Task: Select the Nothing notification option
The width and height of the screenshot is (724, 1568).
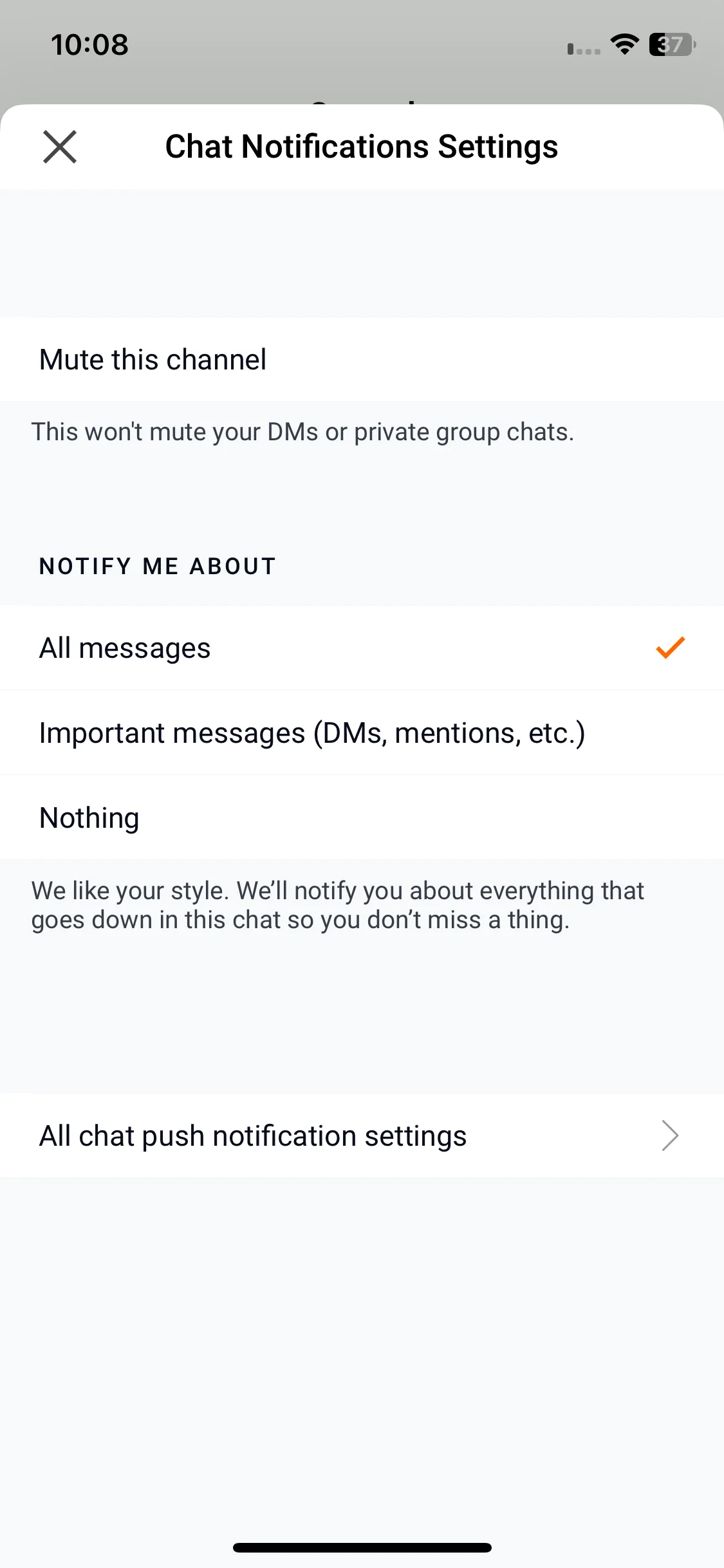Action: tap(362, 817)
